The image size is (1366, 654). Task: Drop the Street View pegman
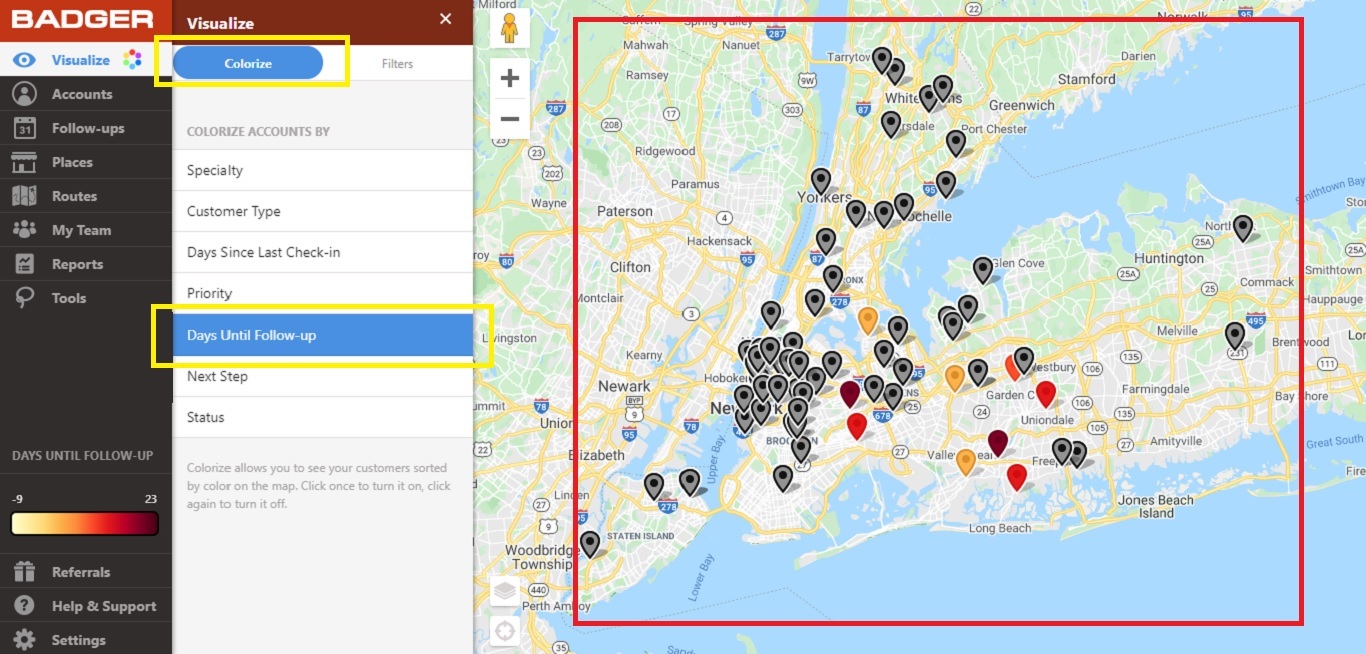click(x=509, y=29)
